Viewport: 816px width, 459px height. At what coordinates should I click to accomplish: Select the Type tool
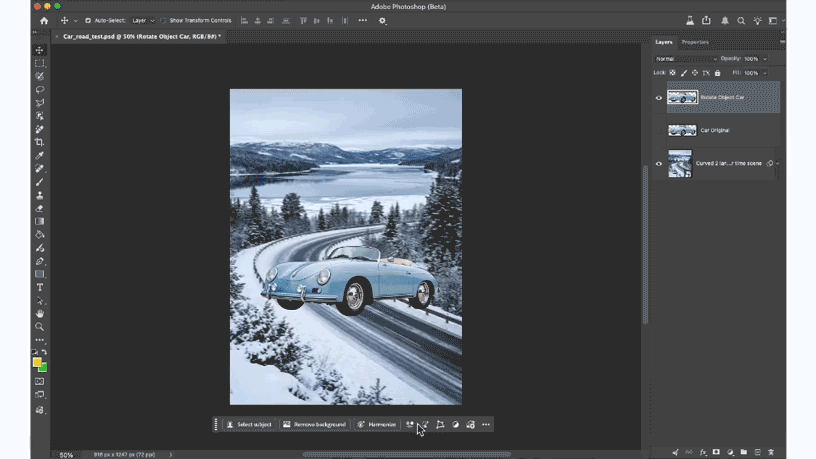click(x=40, y=287)
